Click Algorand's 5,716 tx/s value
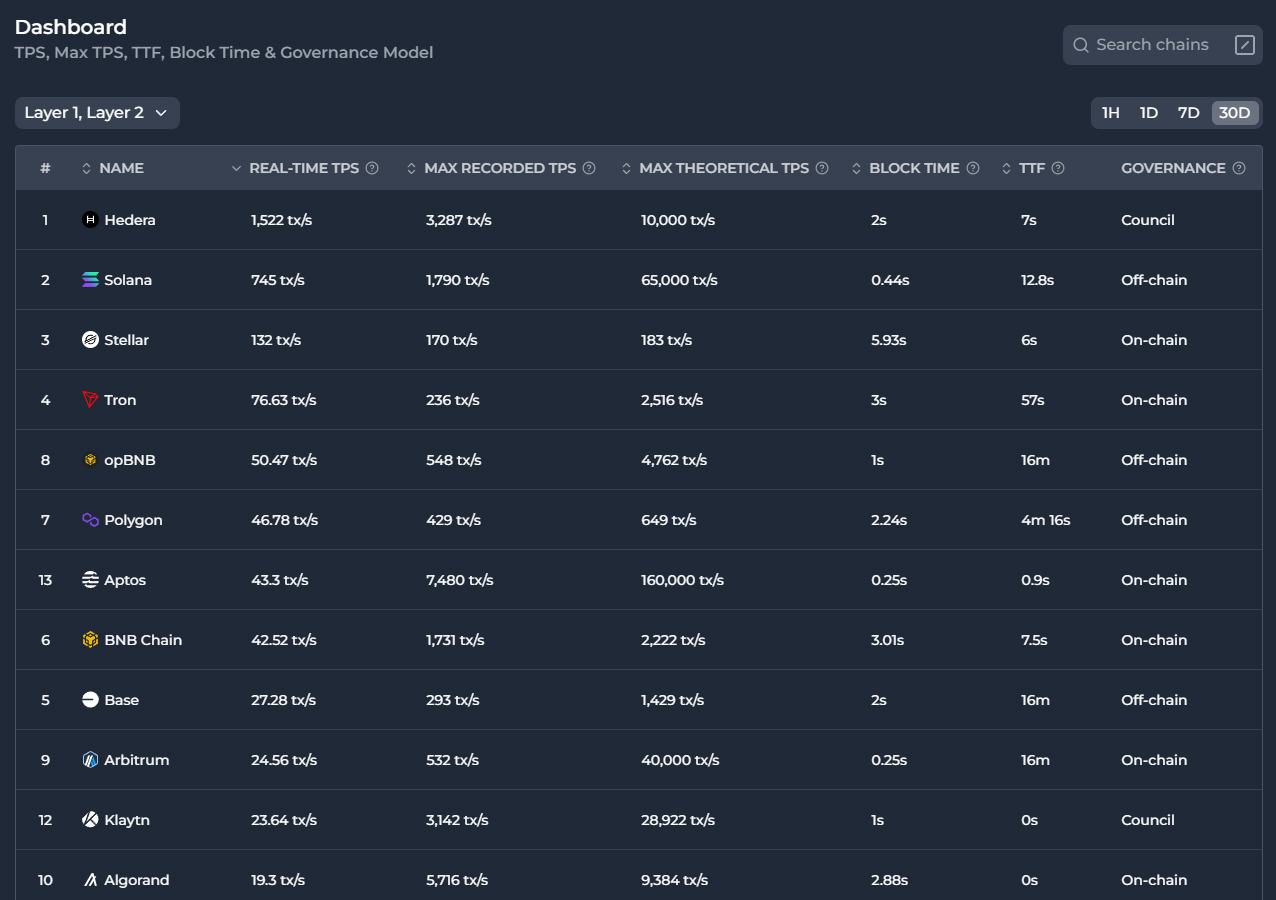The width and height of the screenshot is (1276, 900). tap(457, 880)
